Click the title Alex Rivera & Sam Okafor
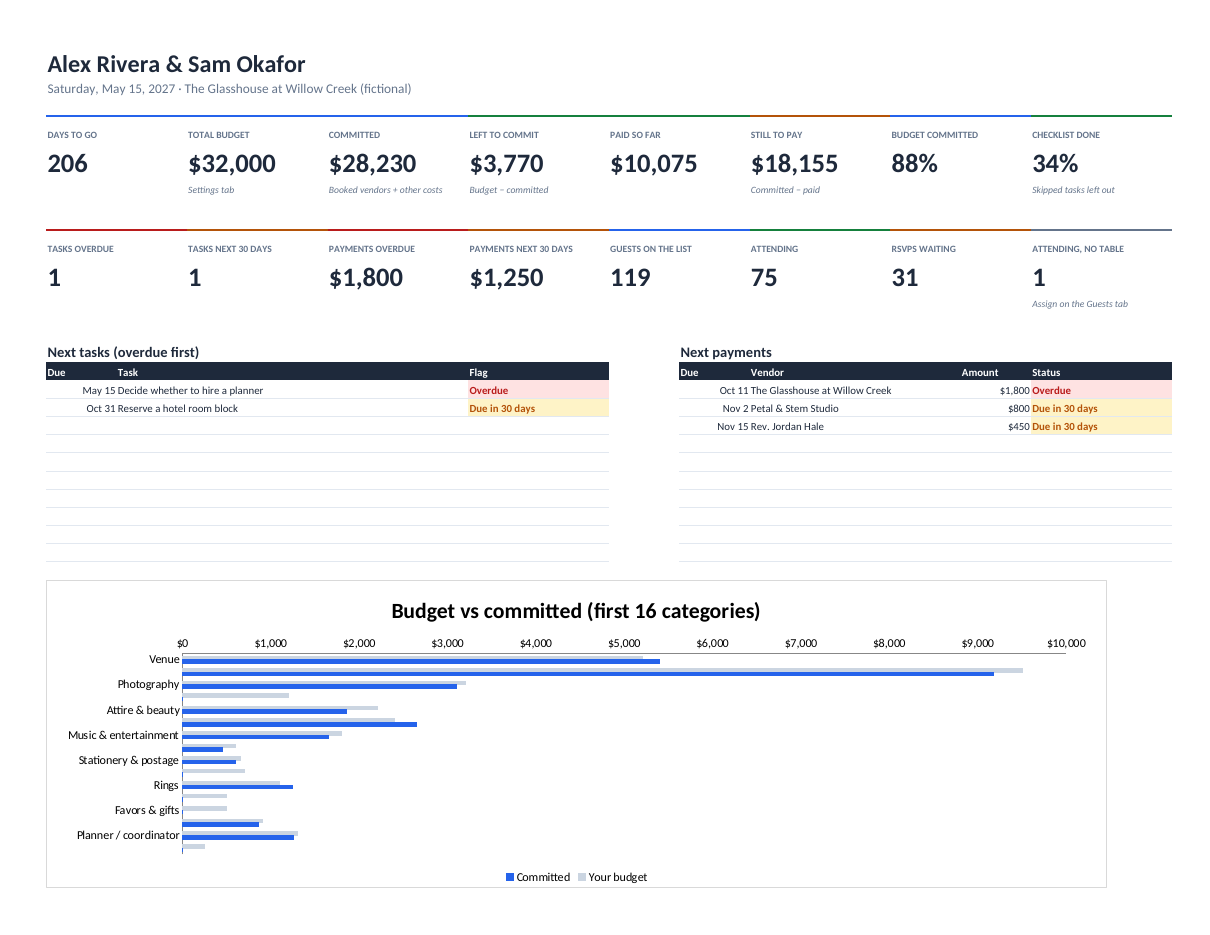Image resolution: width=1210 pixels, height=935 pixels. point(176,64)
